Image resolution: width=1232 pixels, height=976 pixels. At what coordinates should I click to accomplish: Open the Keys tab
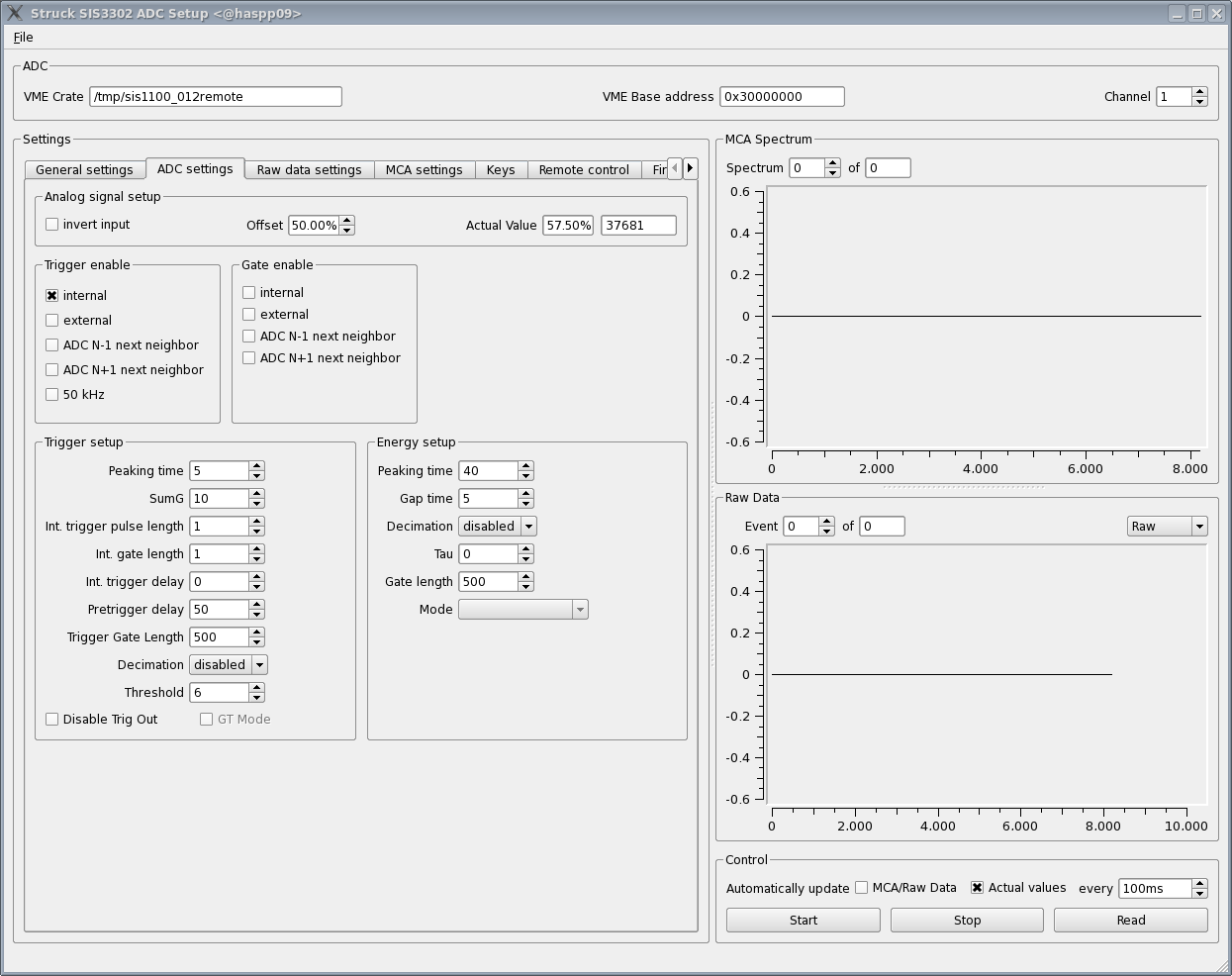(501, 170)
